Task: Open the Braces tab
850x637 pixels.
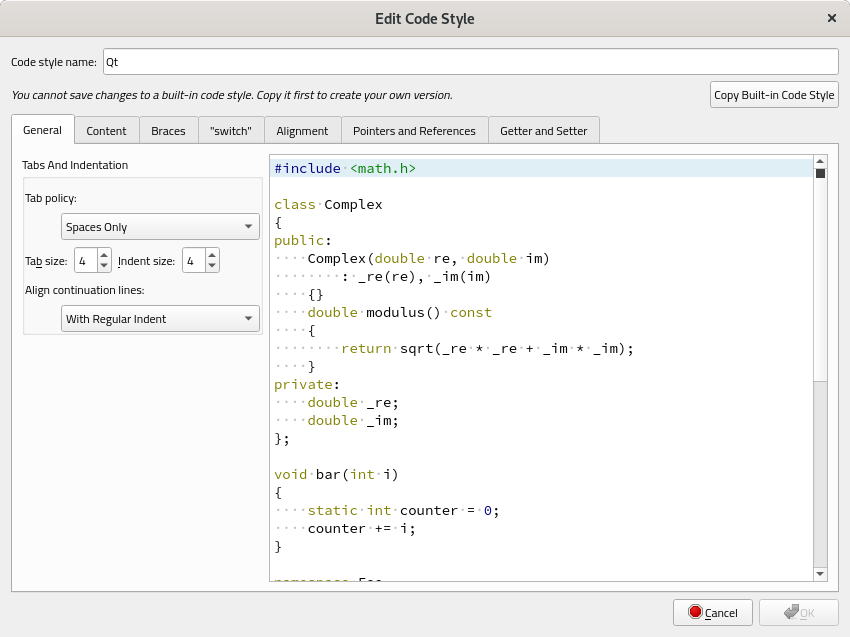Action: 168,131
